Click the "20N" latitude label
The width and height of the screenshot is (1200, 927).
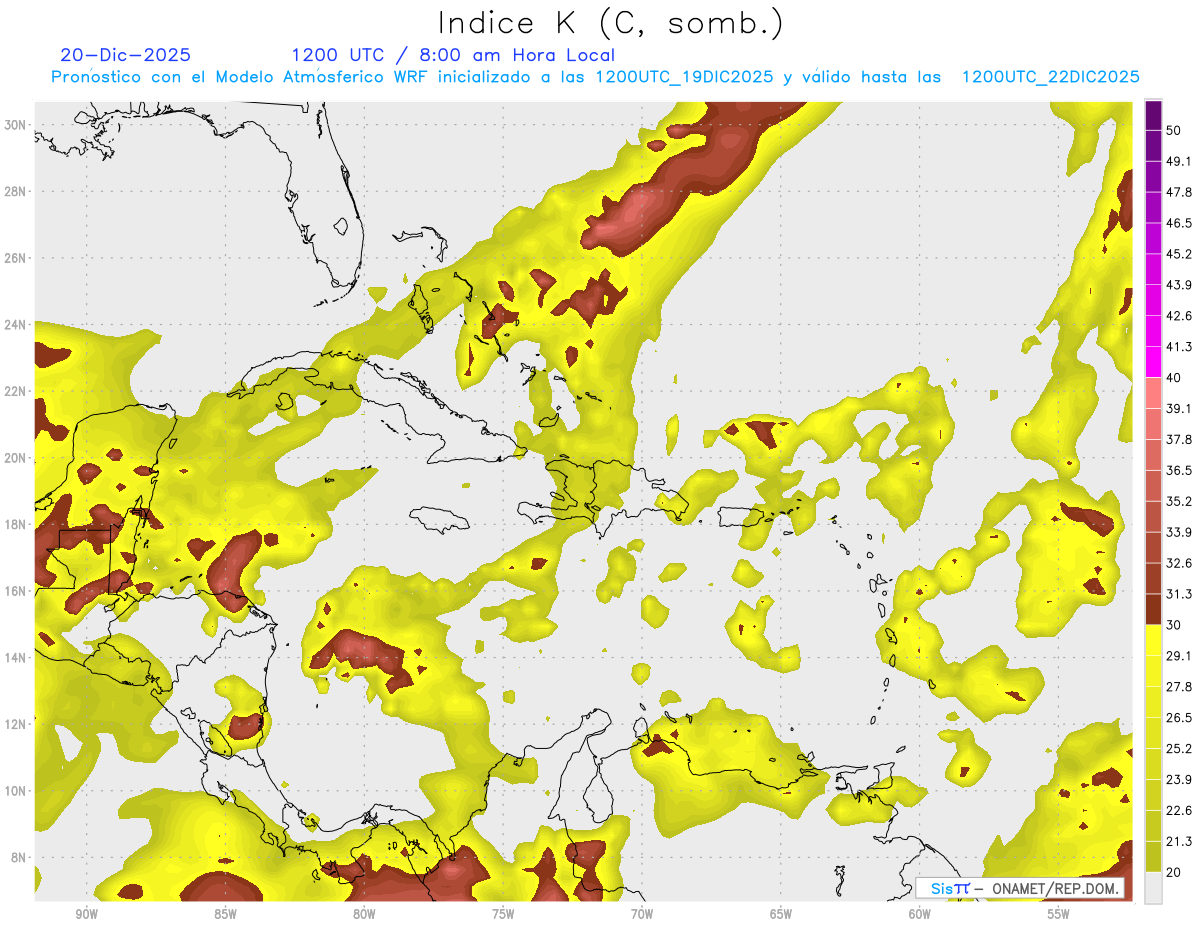coord(16,458)
